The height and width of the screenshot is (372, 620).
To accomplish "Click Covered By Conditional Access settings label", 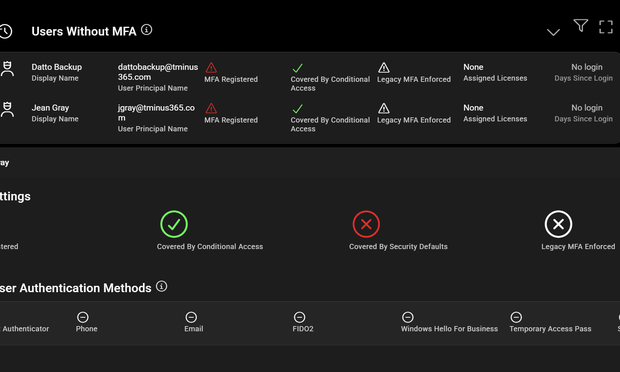I will click(210, 247).
